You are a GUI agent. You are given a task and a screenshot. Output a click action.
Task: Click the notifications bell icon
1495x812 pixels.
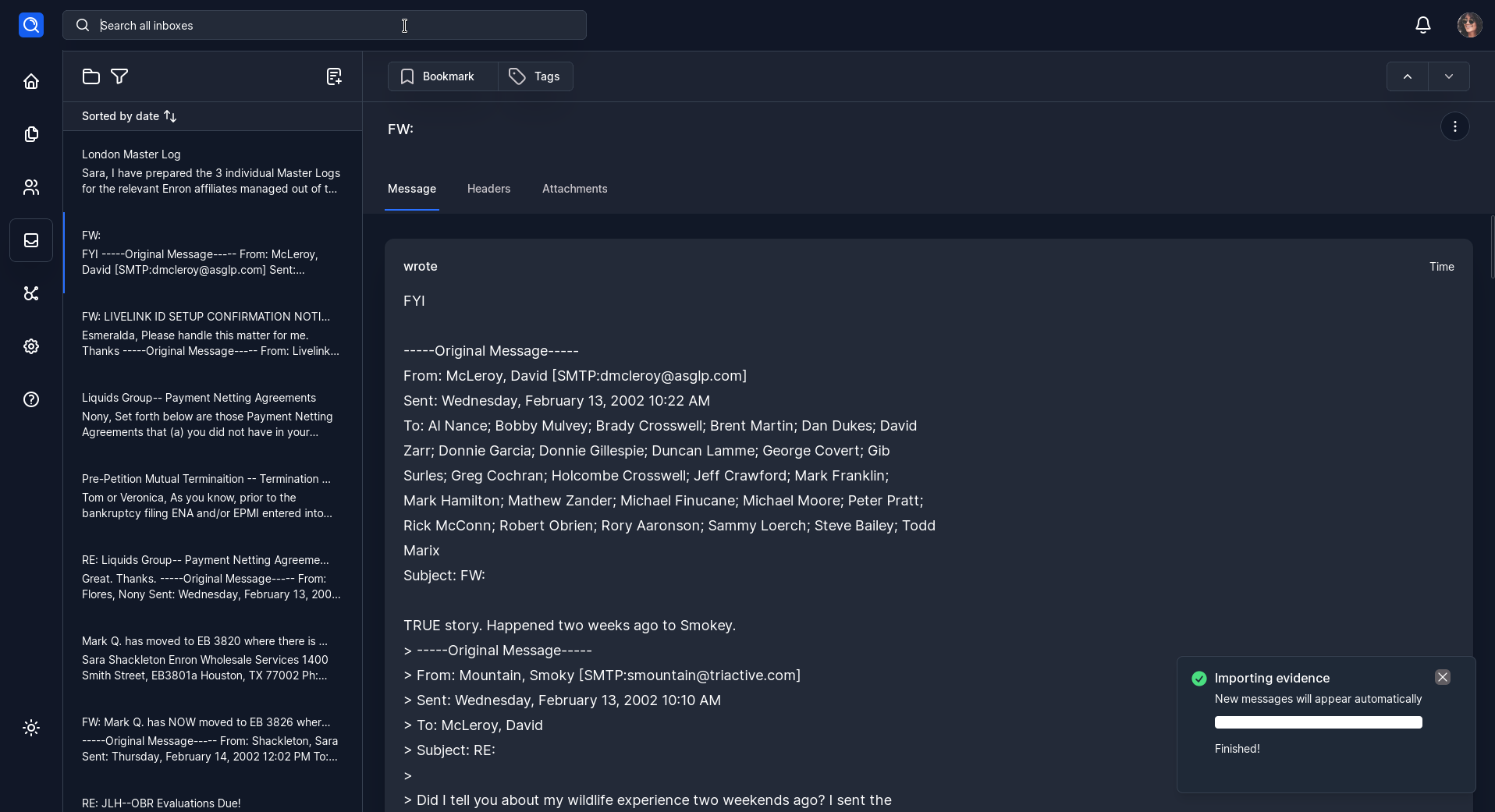tap(1422, 25)
